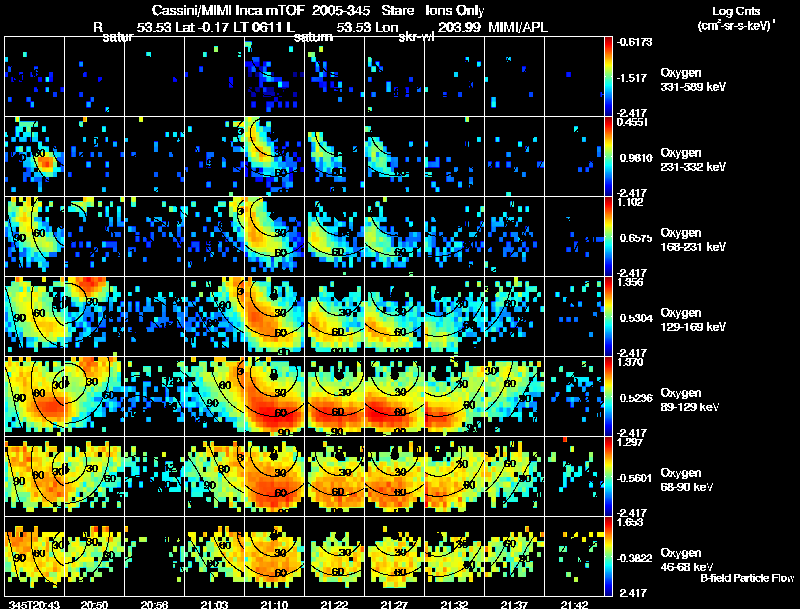Click the 'Ions Only' text in title
The image size is (800, 609).
(455, 11)
